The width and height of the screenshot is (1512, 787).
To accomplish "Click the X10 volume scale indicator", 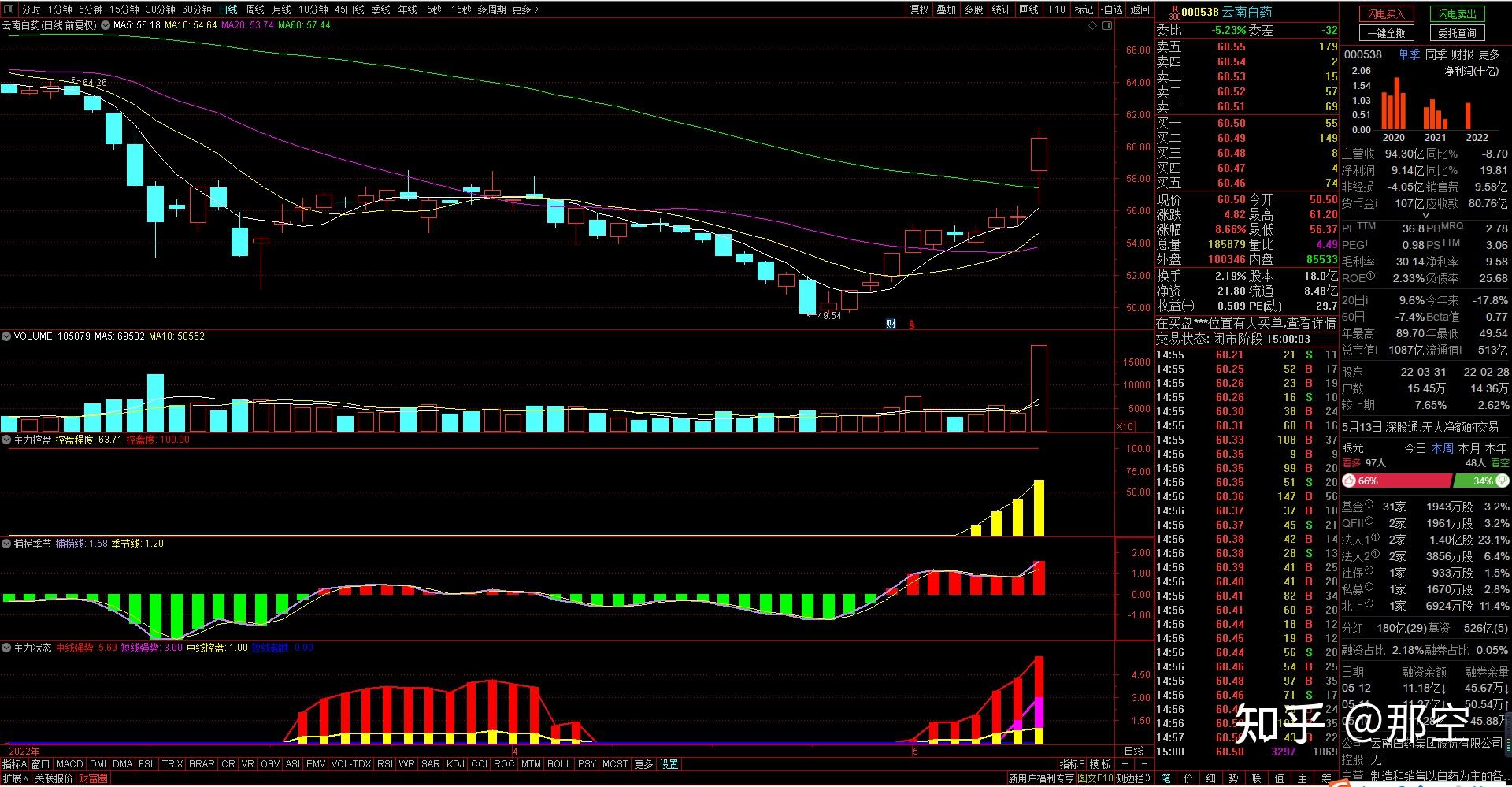I will (1125, 426).
